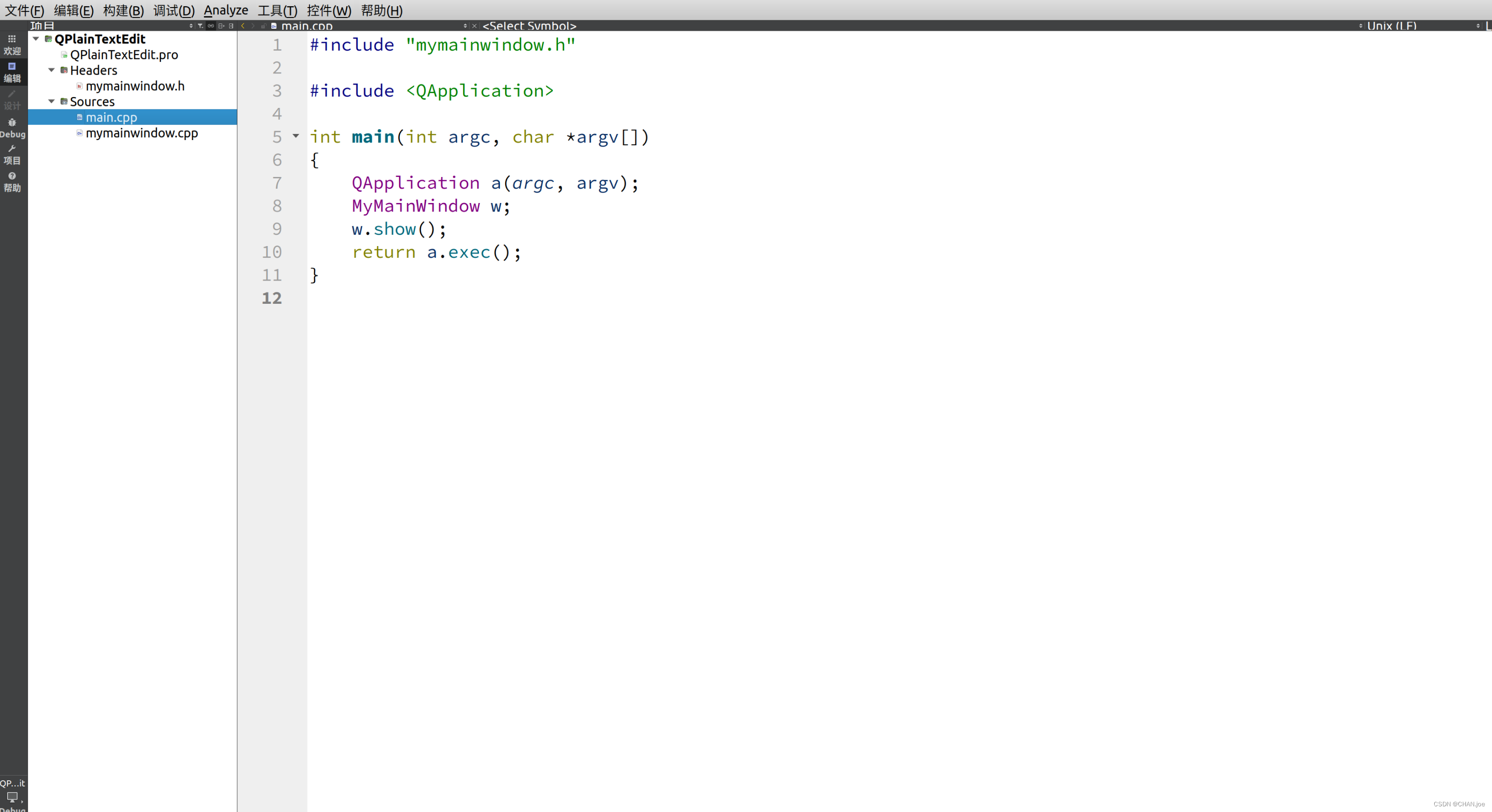Select mymainwindow.cpp in Sources
The width and height of the screenshot is (1492, 812).
coord(141,133)
